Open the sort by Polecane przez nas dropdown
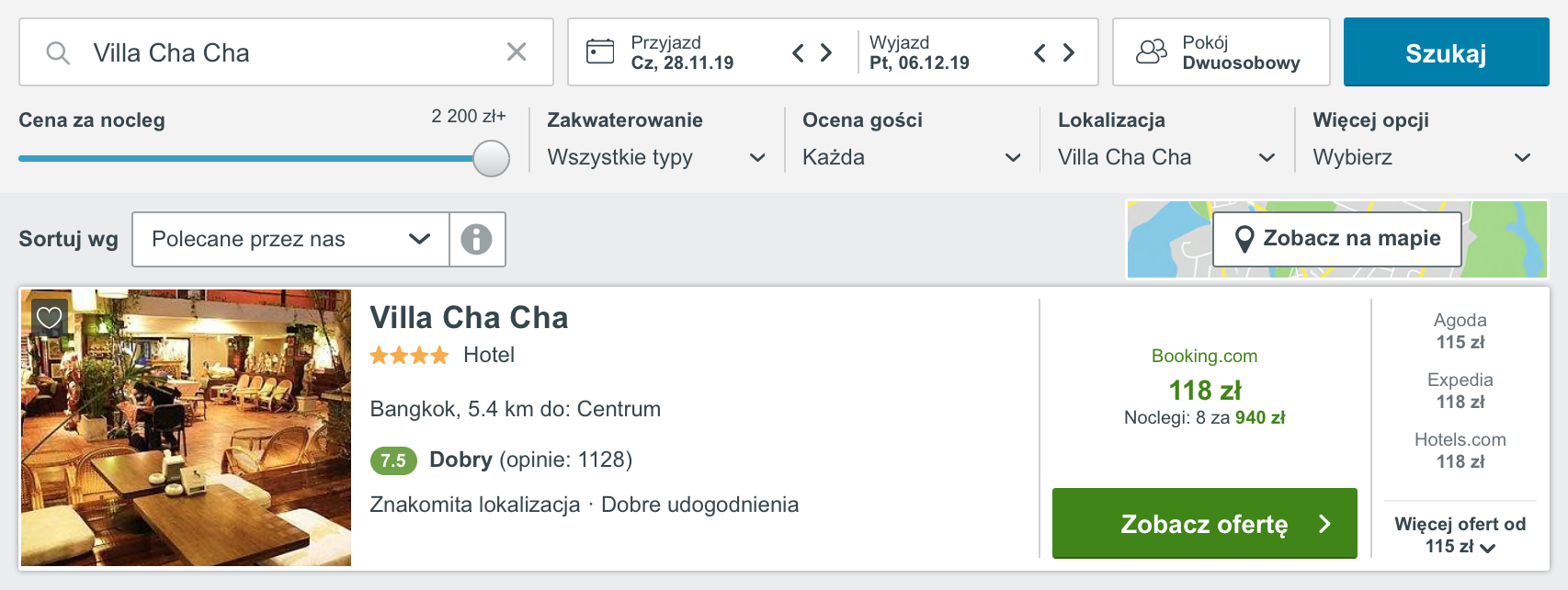 pos(290,239)
